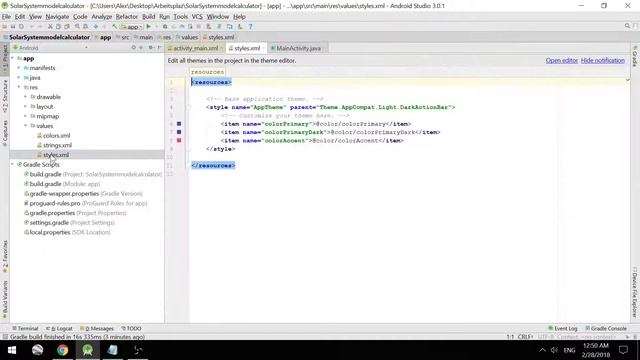Click the Hide notification link
Screen dimensions: 640x360
602,60
